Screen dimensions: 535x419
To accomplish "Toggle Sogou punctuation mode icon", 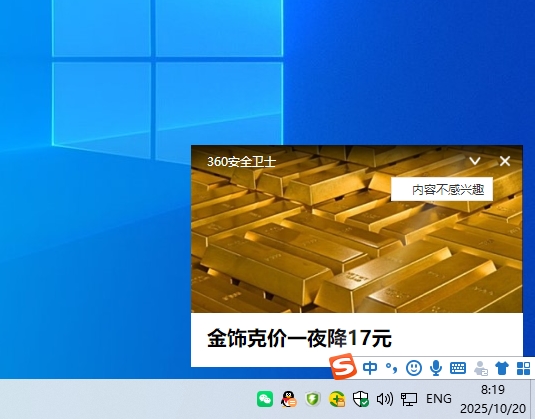I will pyautogui.click(x=391, y=368).
